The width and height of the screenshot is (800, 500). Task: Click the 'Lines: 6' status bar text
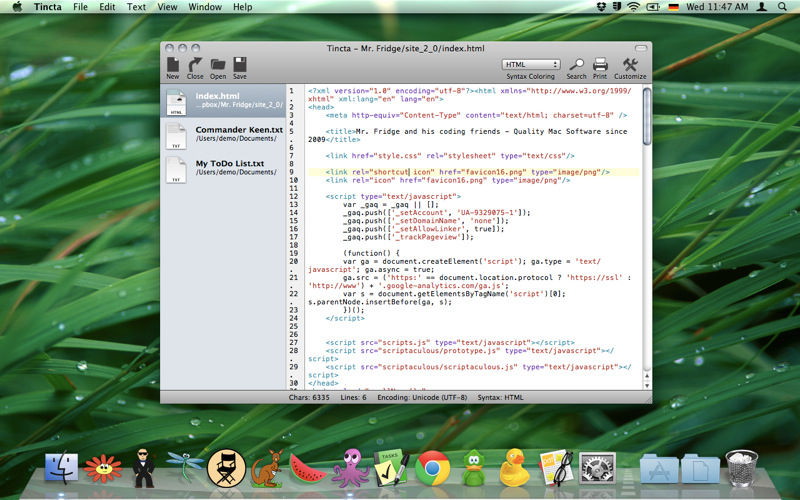(353, 397)
